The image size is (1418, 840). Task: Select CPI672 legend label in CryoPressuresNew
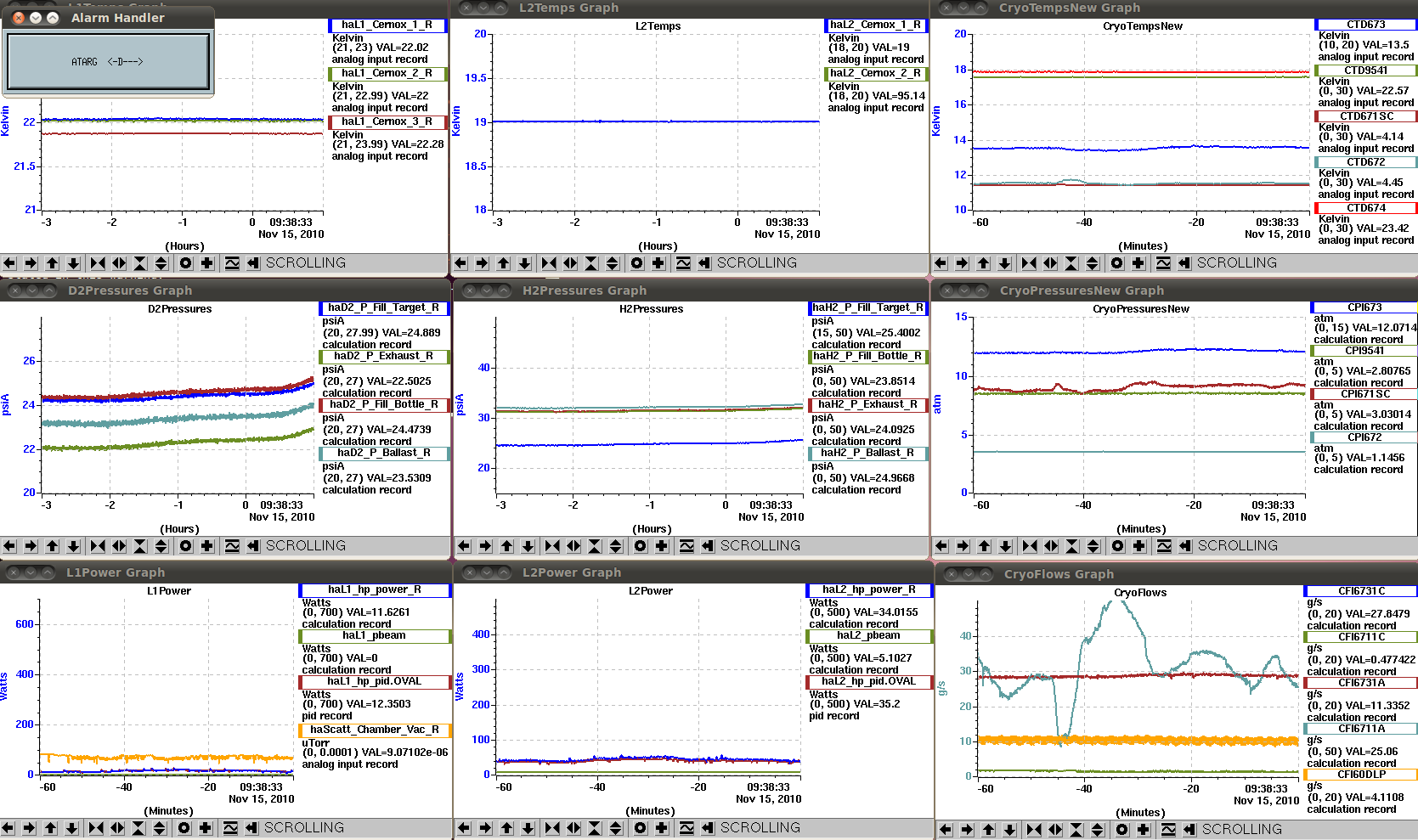[x=1364, y=437]
